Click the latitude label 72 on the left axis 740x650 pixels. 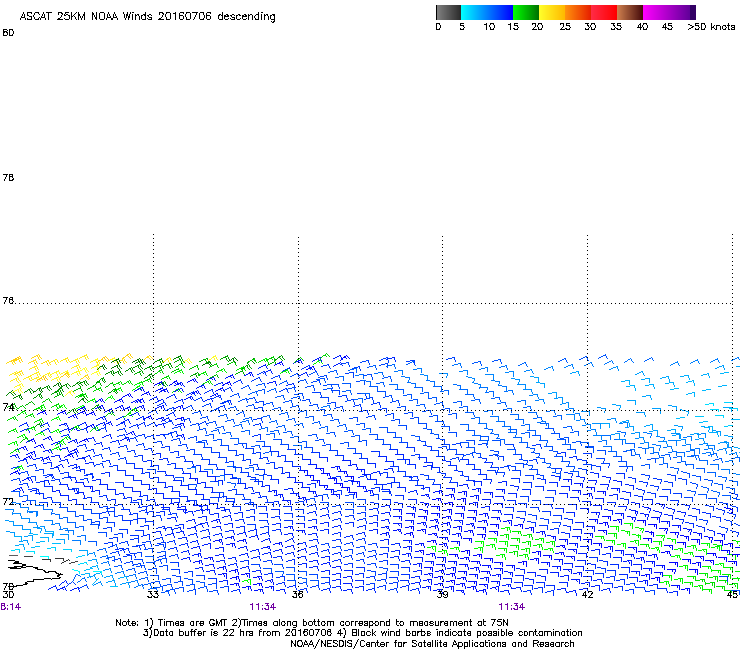[x=8, y=501]
